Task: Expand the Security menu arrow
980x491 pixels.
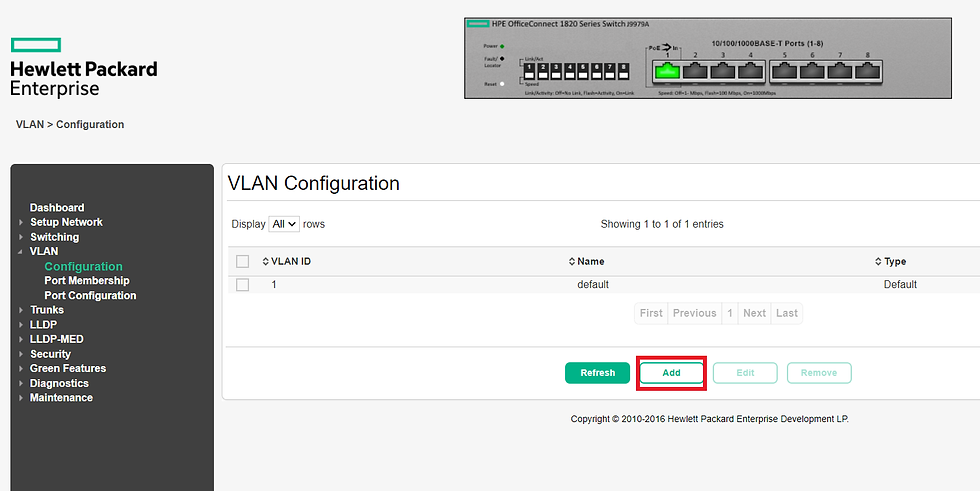Action: (21, 354)
